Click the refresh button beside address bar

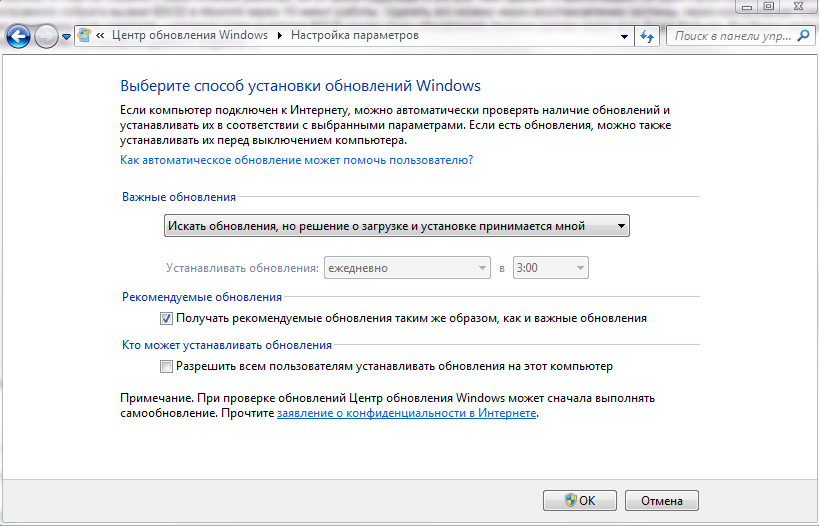pos(647,37)
